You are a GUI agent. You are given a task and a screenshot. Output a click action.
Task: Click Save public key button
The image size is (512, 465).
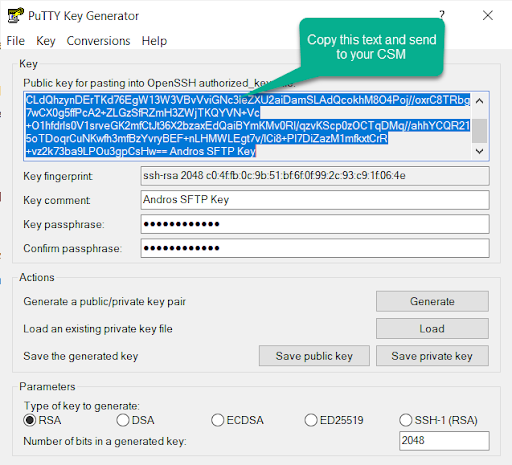pos(314,356)
